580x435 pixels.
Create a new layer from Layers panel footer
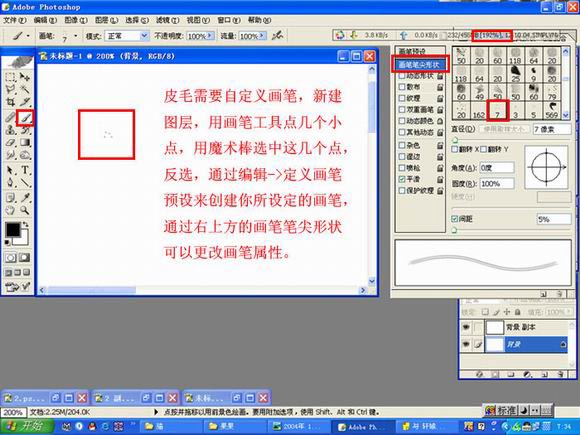click(544, 374)
